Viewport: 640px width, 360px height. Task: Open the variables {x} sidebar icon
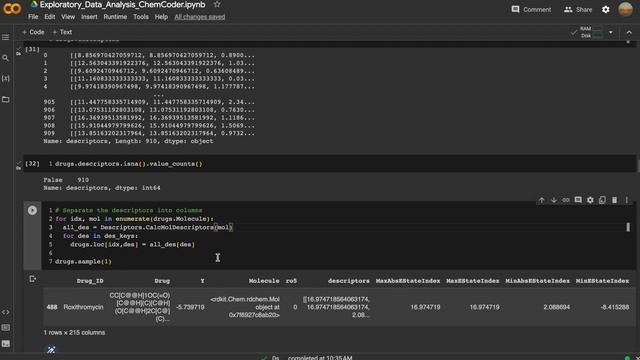(x=6, y=78)
